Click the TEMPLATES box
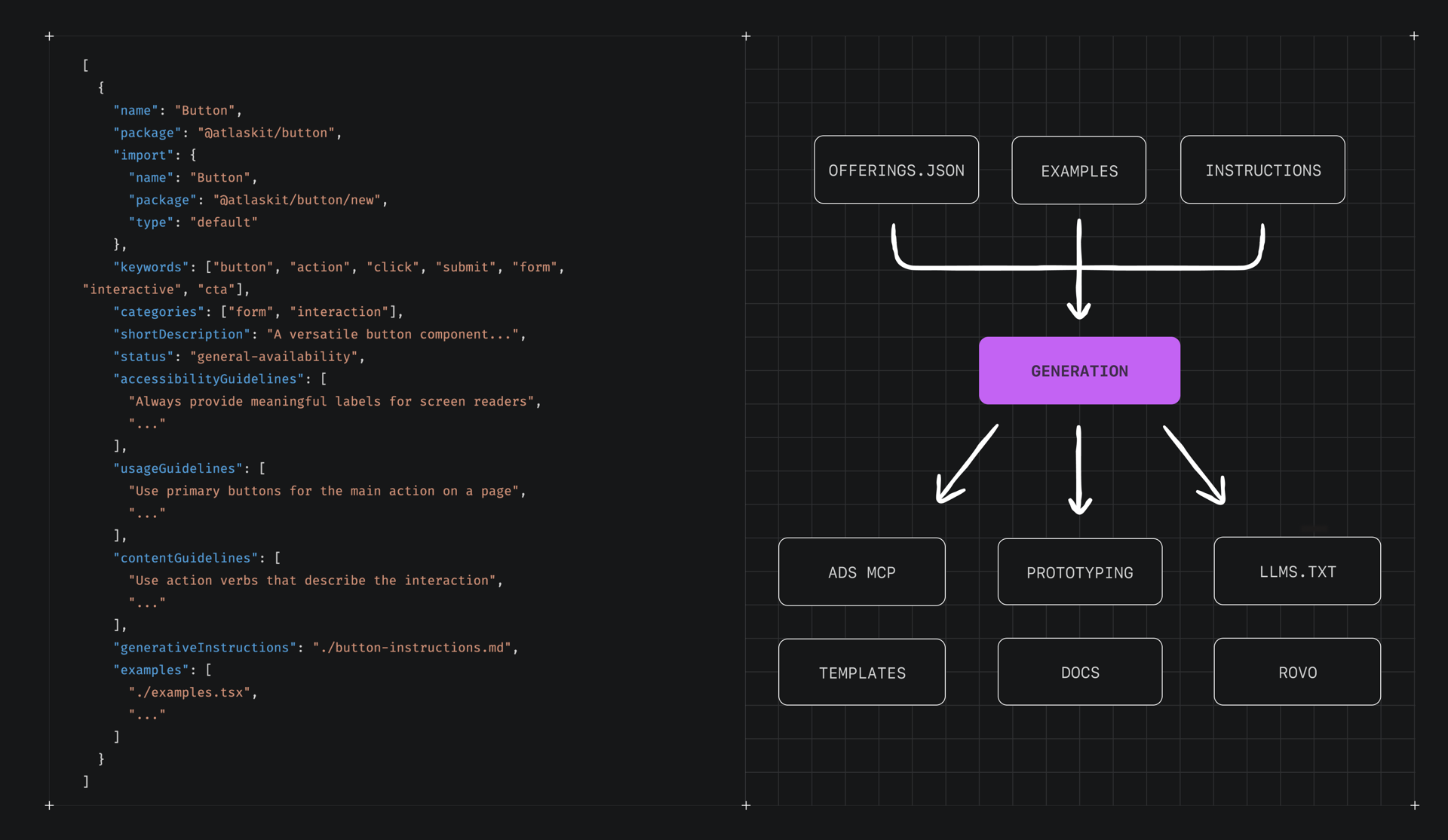The width and height of the screenshot is (1448, 840). click(861, 673)
